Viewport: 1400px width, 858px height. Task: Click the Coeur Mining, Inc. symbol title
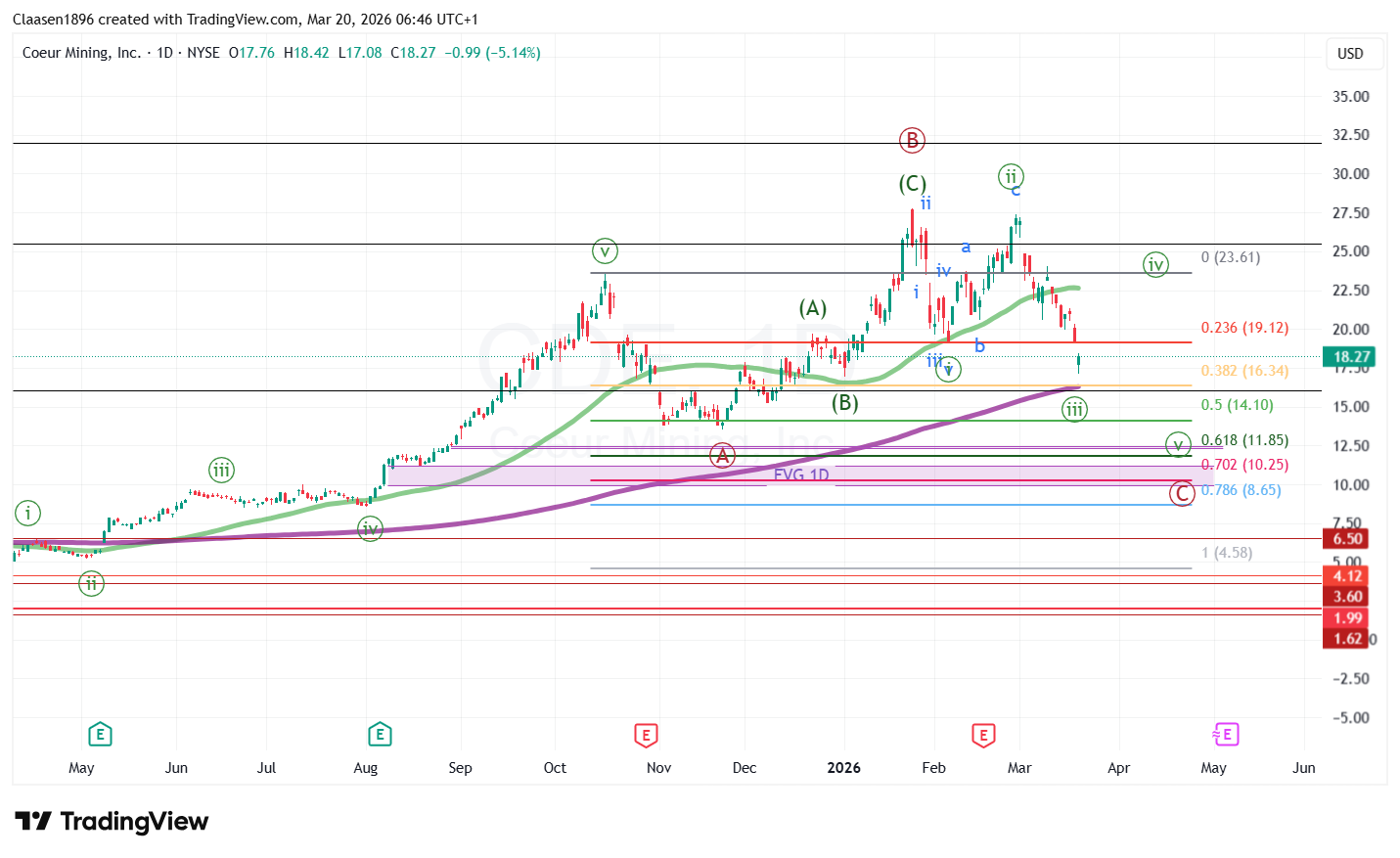[x=81, y=53]
